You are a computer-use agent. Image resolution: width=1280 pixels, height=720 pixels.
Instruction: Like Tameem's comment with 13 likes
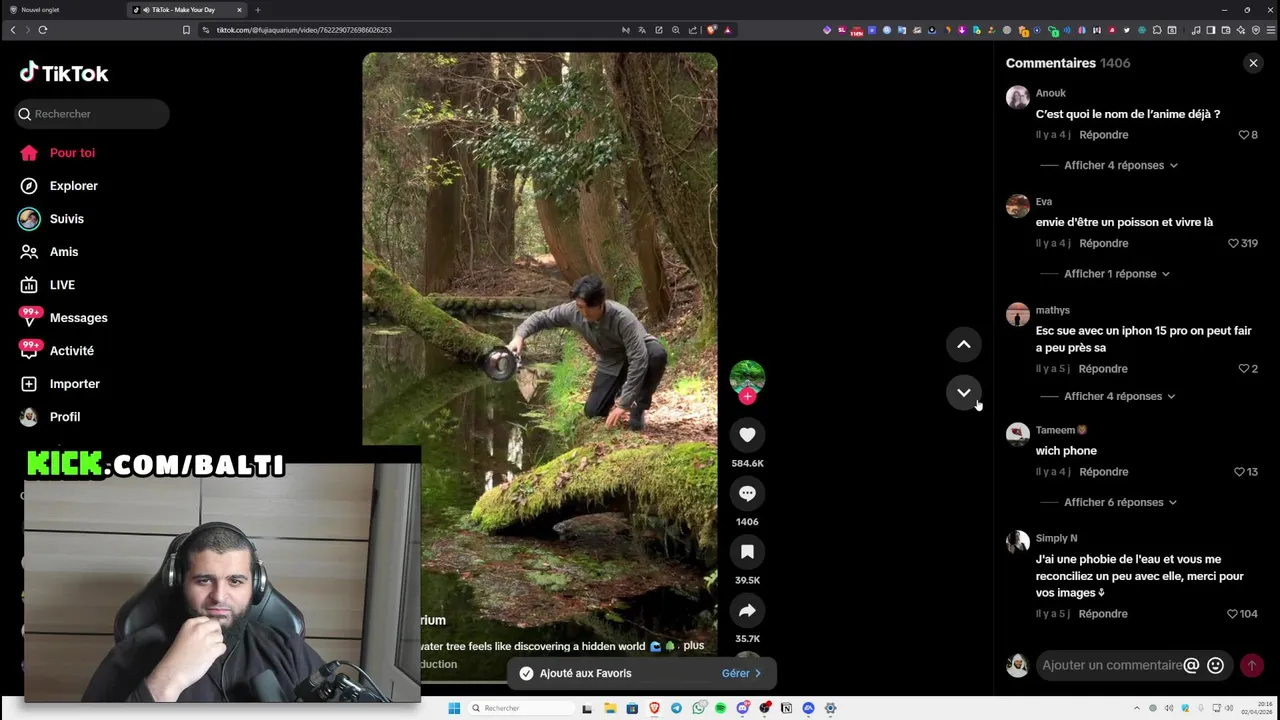[x=1239, y=472]
